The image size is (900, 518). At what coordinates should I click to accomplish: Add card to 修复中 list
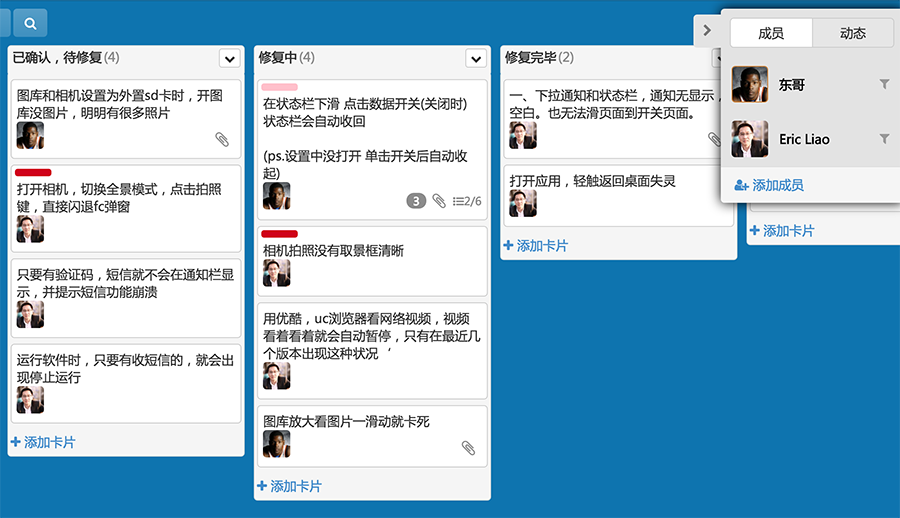pyautogui.click(x=289, y=486)
